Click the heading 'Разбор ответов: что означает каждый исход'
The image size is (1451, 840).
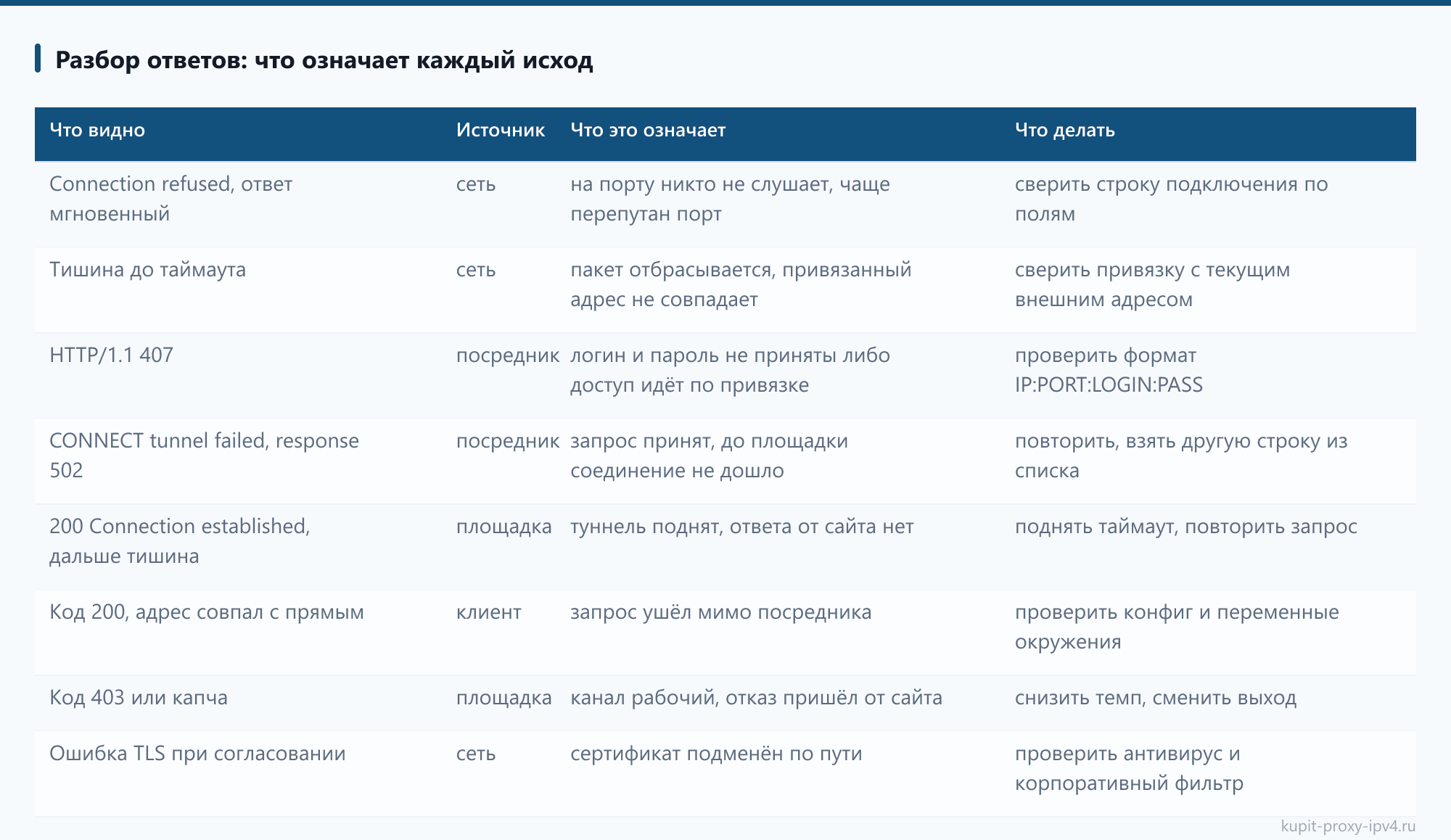[324, 60]
